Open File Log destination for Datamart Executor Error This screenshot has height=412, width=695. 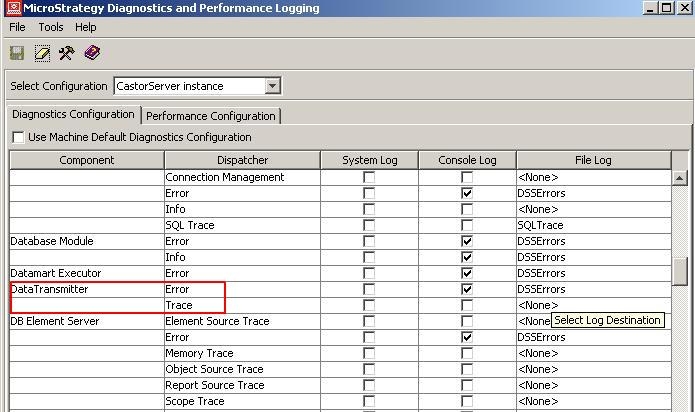593,273
